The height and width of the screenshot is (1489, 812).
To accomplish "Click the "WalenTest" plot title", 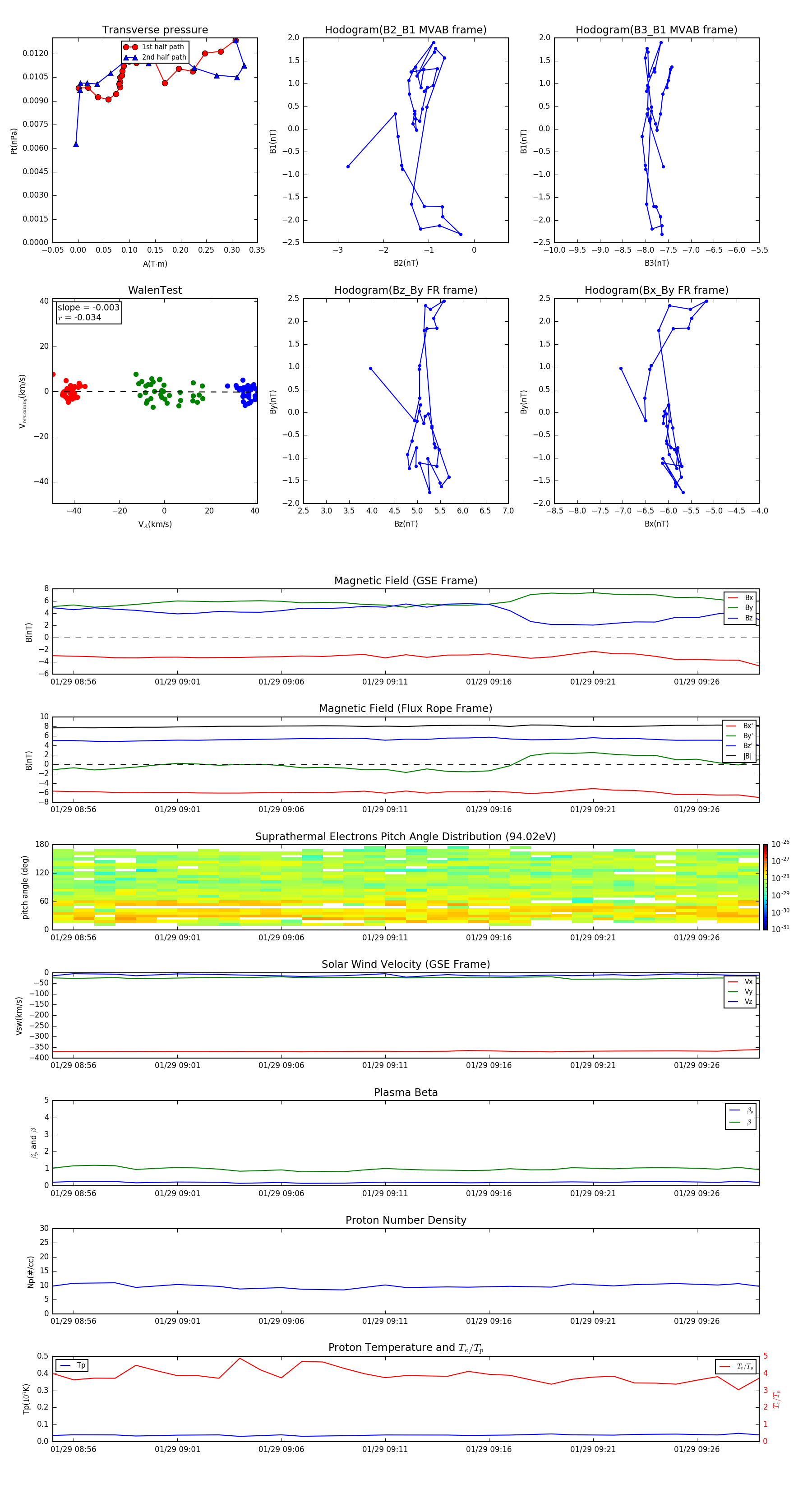I will (155, 290).
